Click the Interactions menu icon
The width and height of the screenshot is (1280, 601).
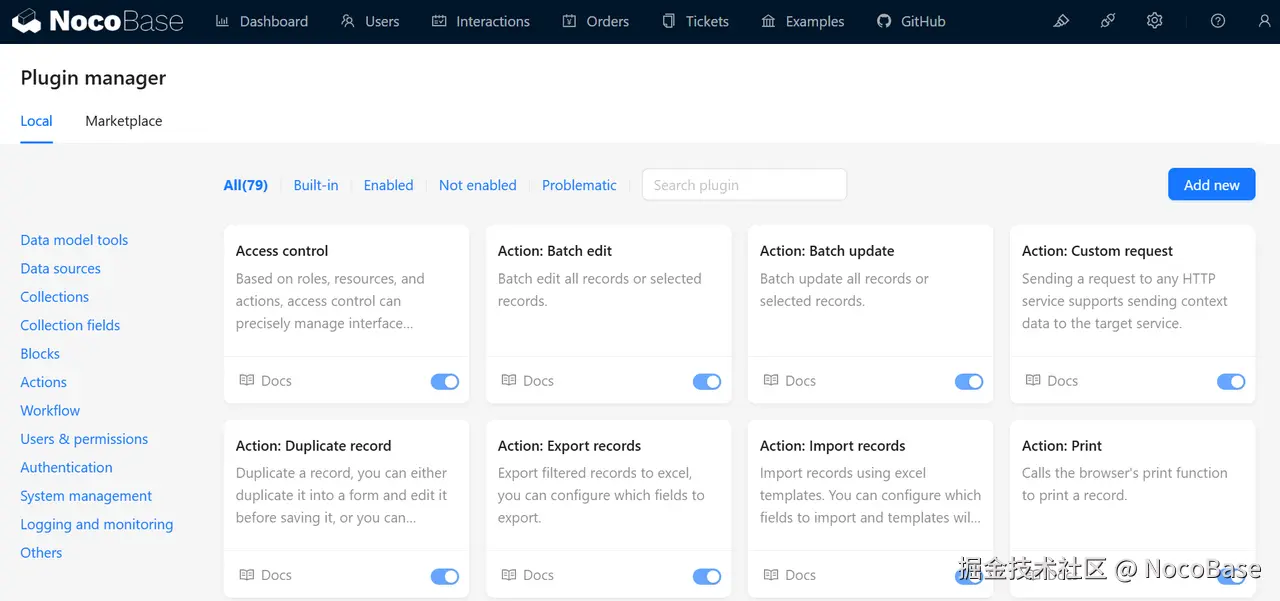[439, 21]
